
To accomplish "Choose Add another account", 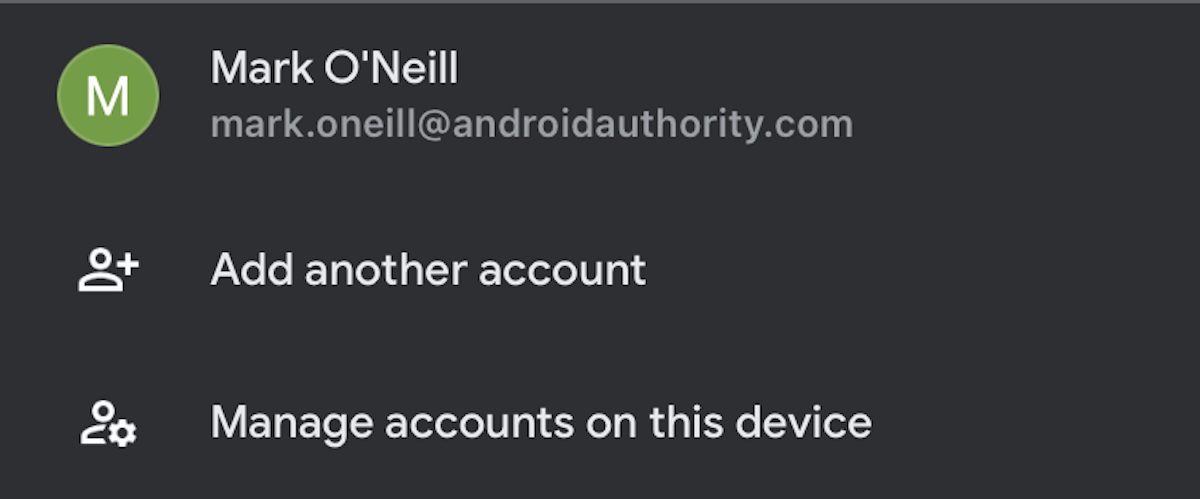I will point(428,270).
